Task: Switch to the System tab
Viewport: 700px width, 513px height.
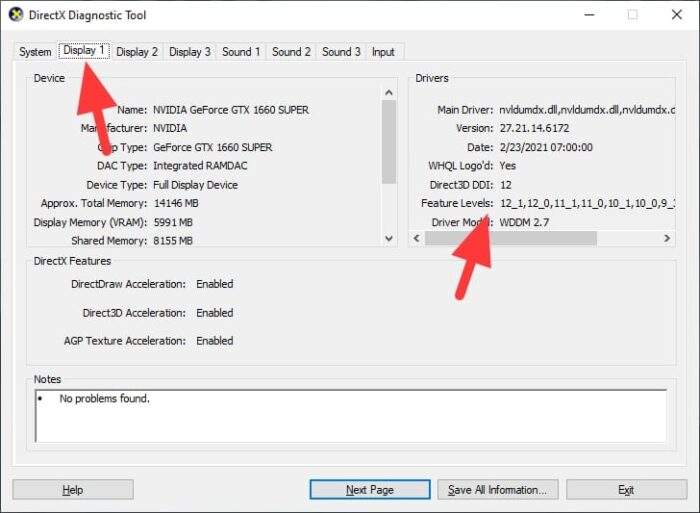Action: 35,52
